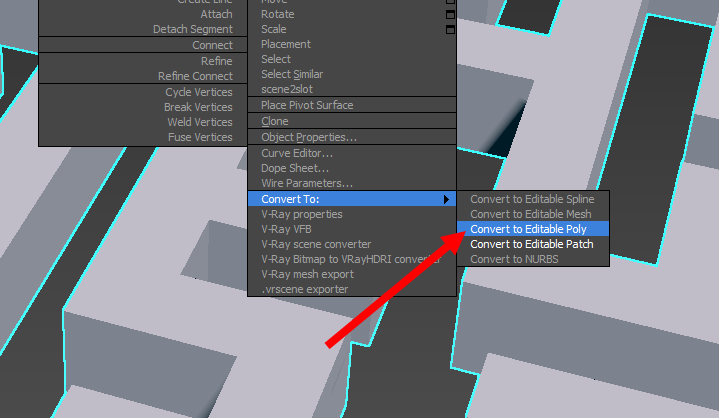This screenshot has width=719, height=418.
Task: Expand Convert To submenu arrow
Action: 446,199
